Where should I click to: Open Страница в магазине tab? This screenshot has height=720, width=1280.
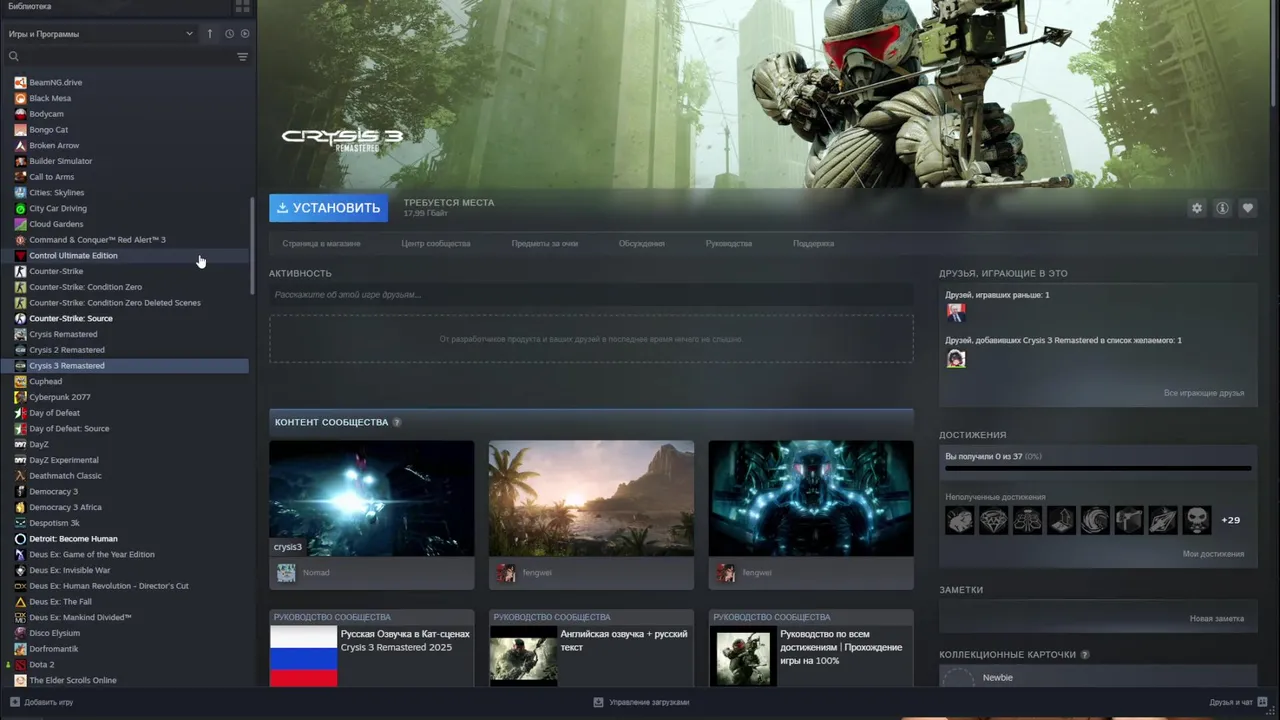tap(321, 243)
